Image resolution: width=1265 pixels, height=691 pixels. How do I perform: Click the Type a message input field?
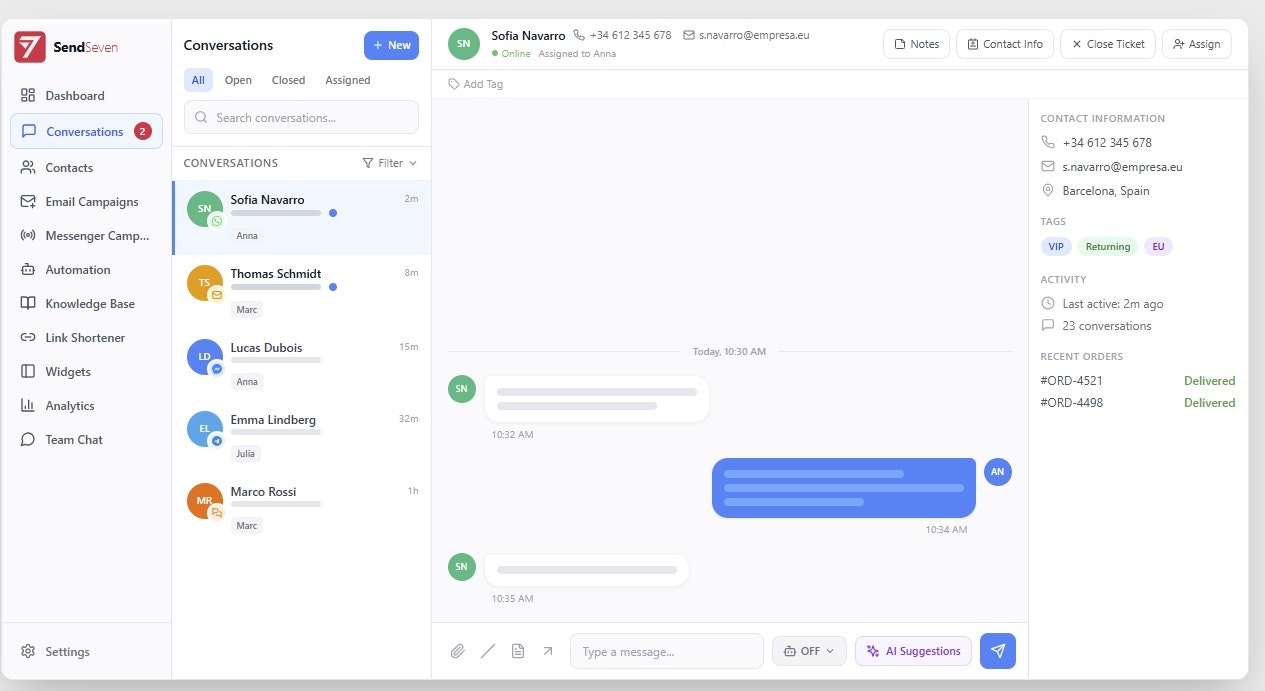pos(666,651)
